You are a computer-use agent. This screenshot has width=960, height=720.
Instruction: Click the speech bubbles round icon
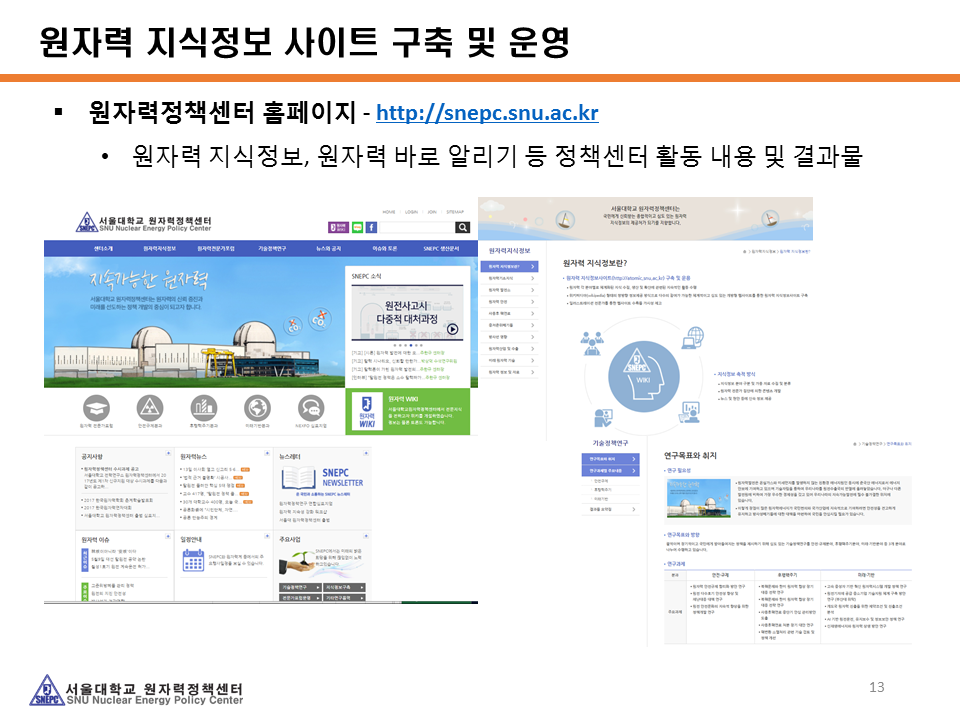click(311, 408)
